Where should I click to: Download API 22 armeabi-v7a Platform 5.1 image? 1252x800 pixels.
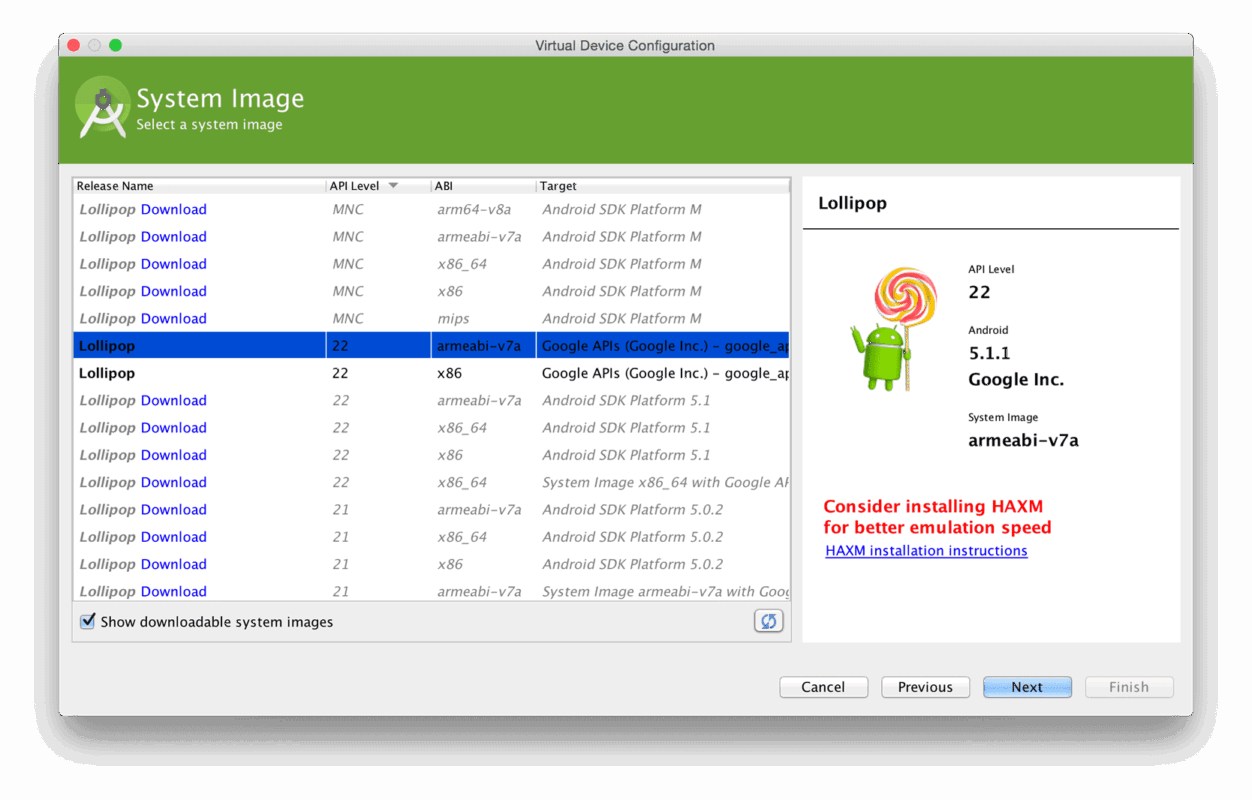173,400
